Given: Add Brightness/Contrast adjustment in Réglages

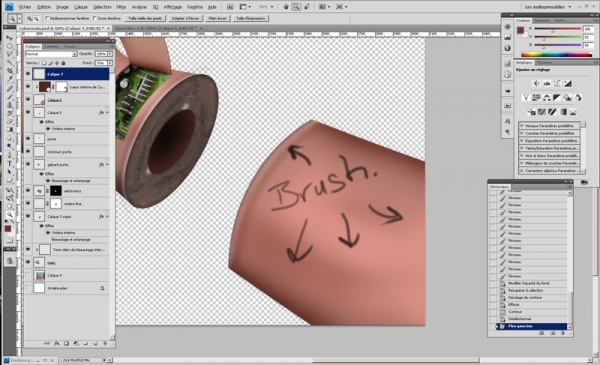Looking at the screenshot, I should coord(536,83).
